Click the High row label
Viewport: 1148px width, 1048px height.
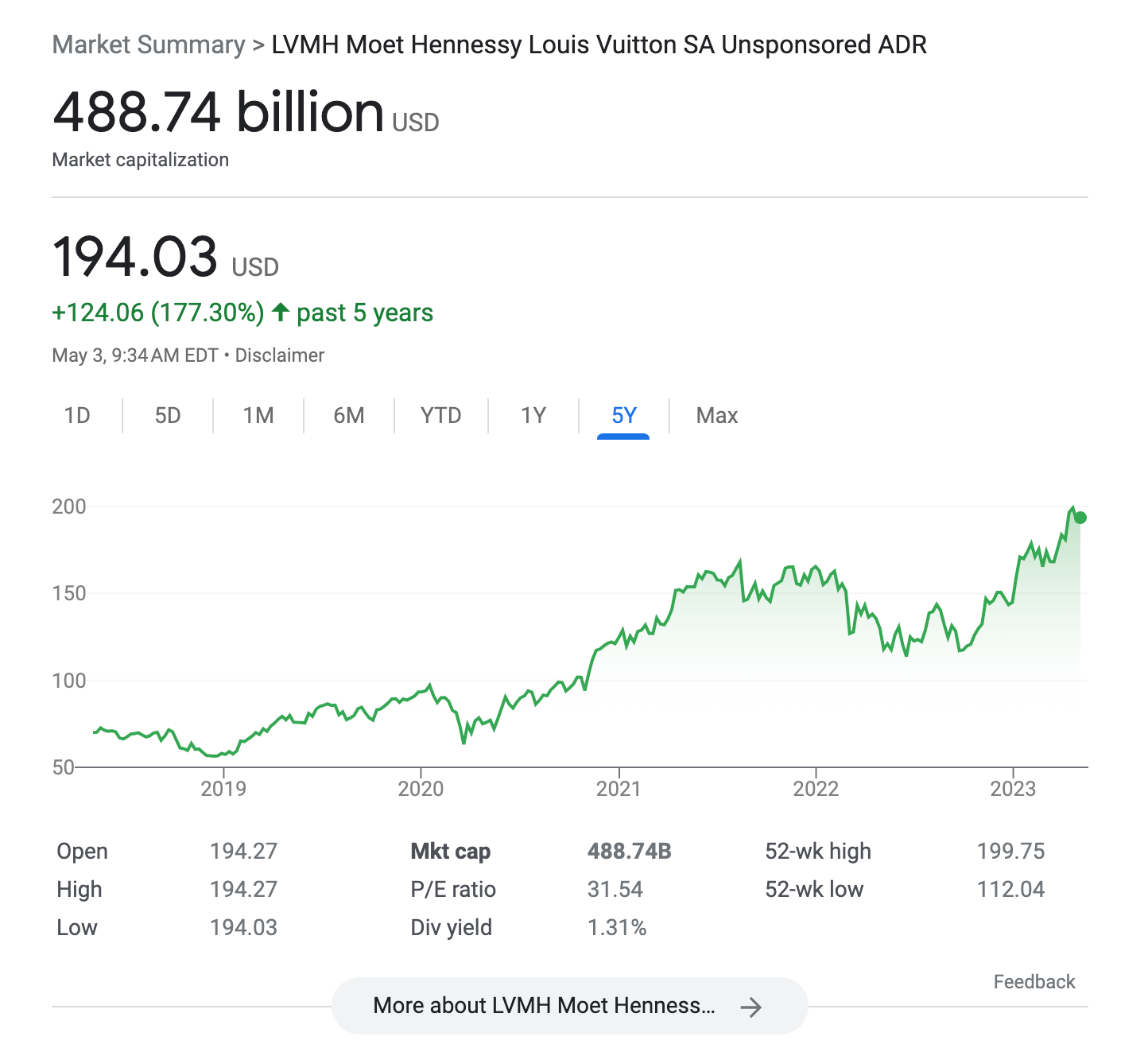click(79, 890)
